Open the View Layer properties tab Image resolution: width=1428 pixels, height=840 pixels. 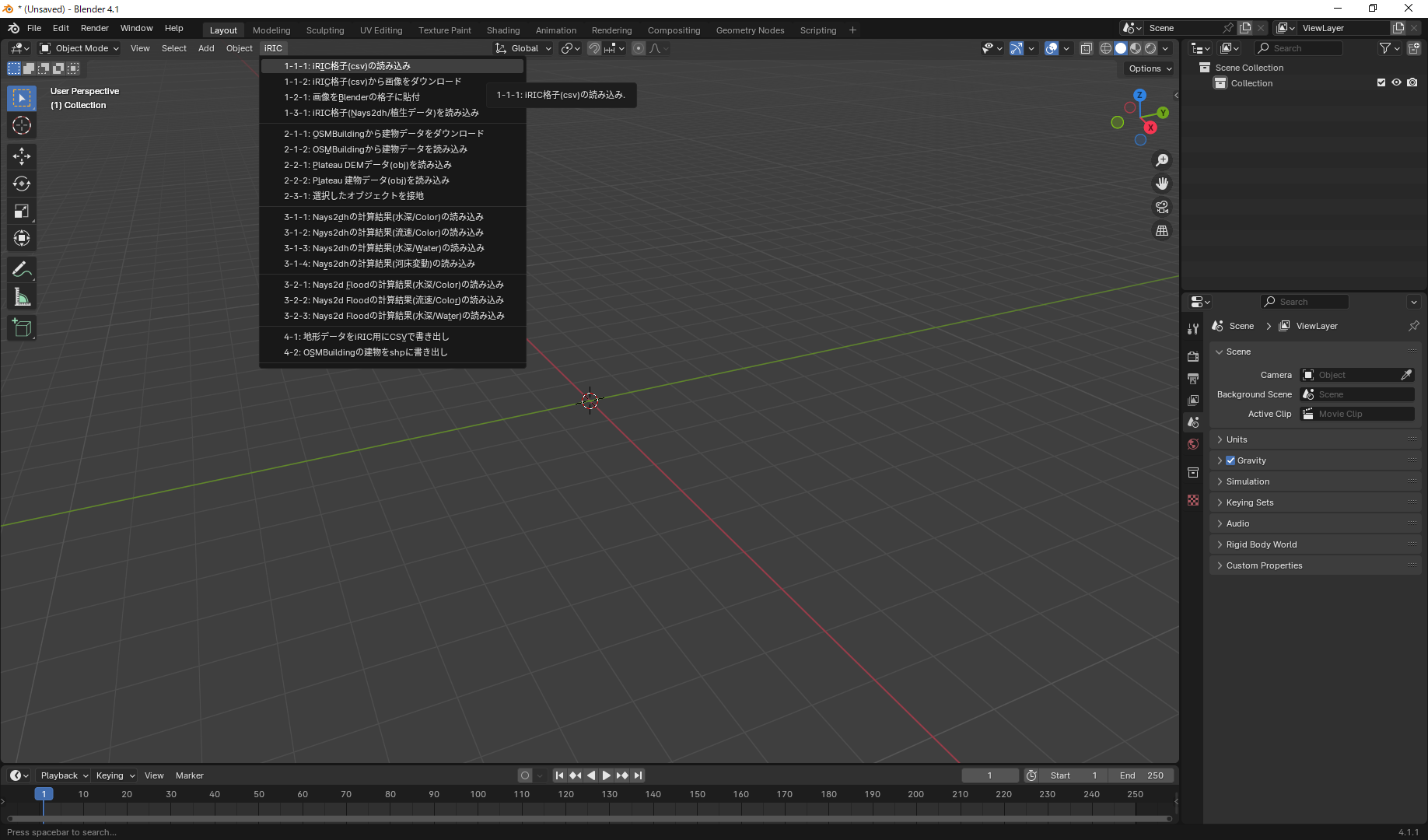tap(1193, 400)
